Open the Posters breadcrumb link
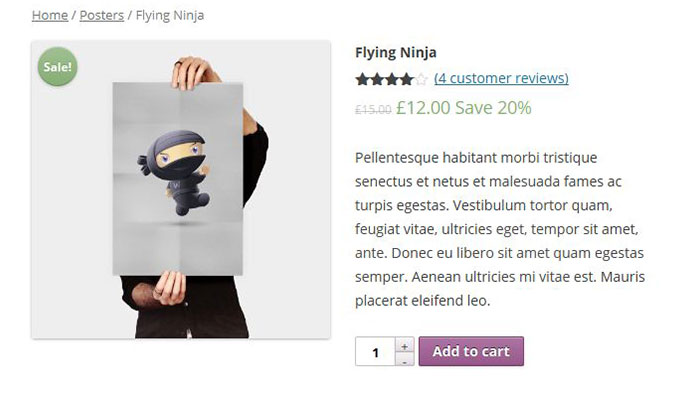The image size is (700, 400). point(101,15)
